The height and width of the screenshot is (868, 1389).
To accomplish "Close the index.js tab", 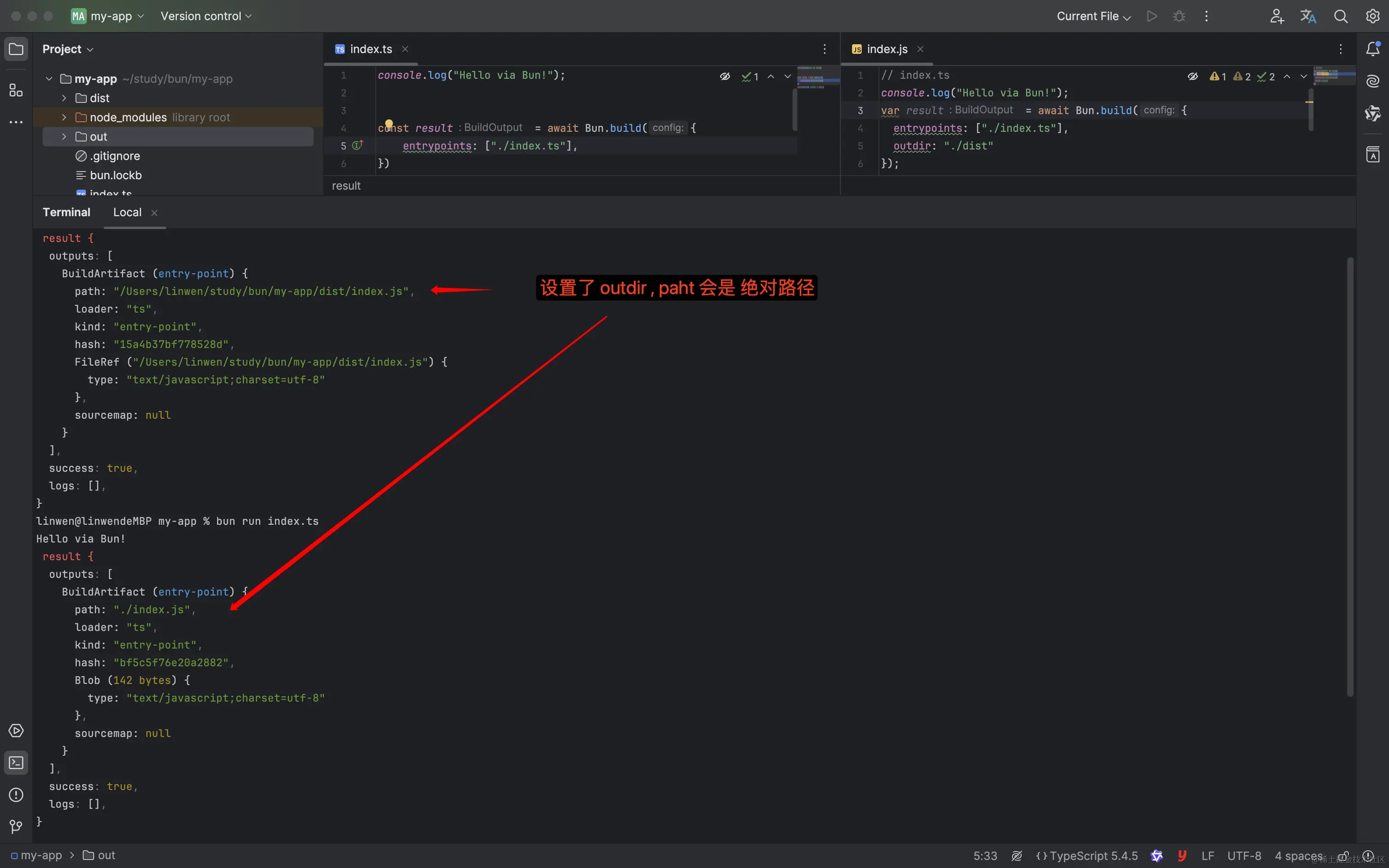I will [920, 50].
